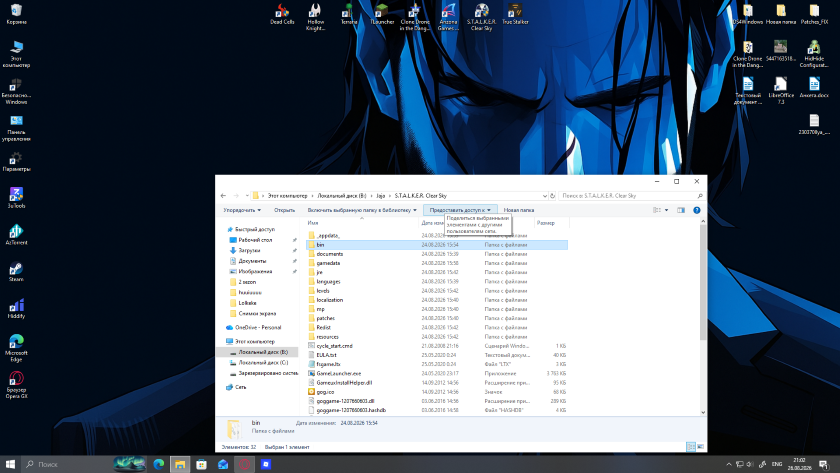840x473 pixels.
Task: Open the Mail app in taskbar
Action: pos(223,464)
